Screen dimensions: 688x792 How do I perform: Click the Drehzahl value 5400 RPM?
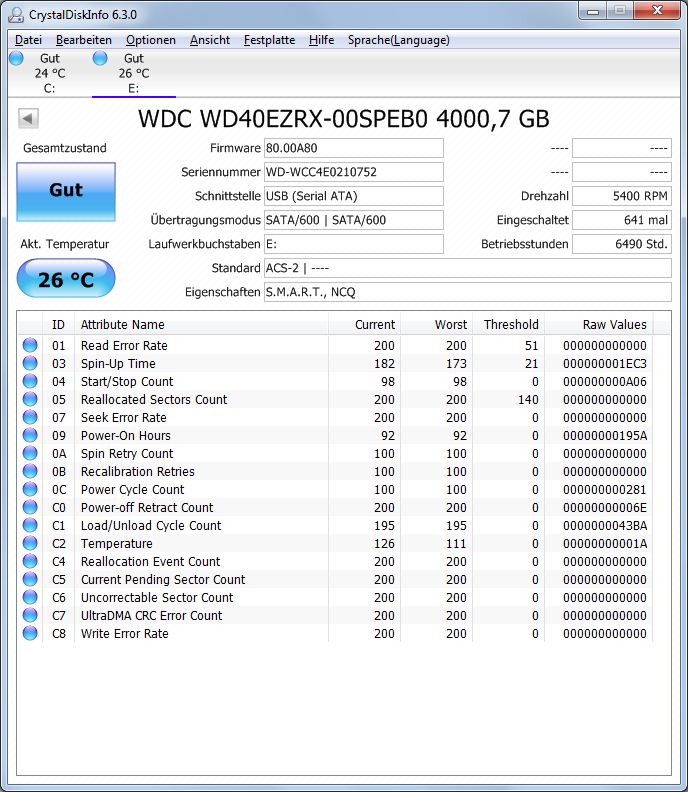622,196
